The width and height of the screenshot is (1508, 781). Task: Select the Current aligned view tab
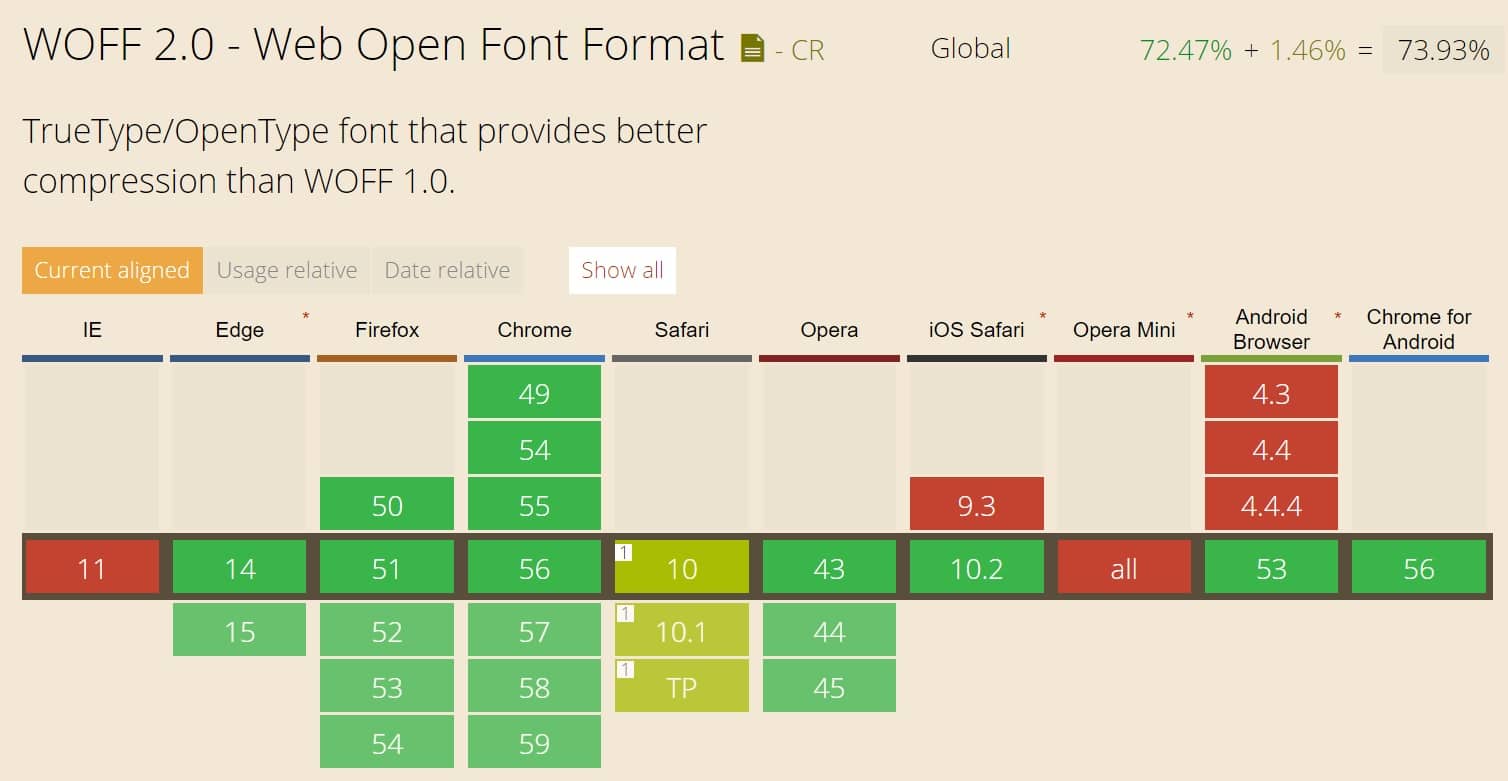pyautogui.click(x=111, y=270)
